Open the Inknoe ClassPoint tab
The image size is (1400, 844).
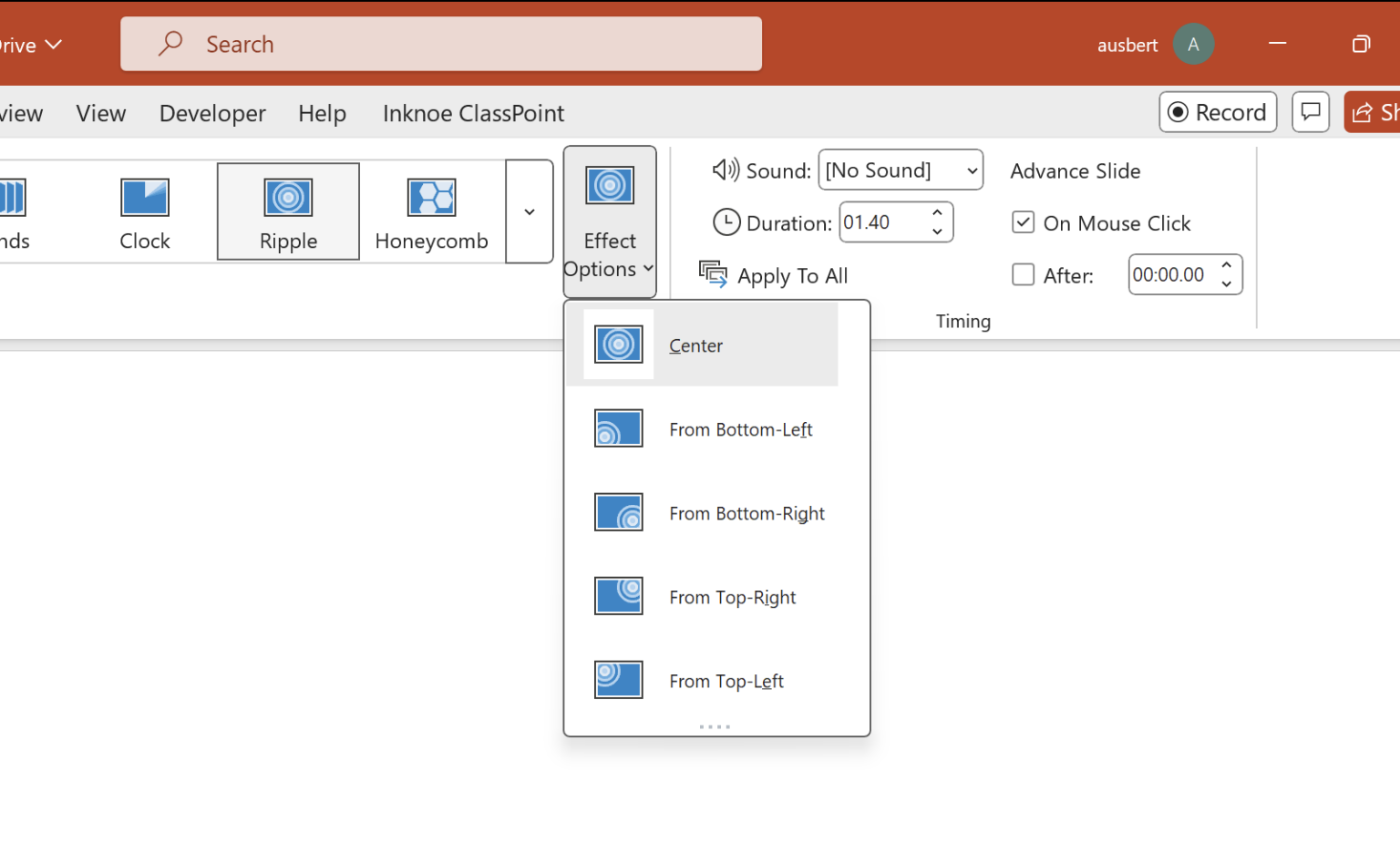pyautogui.click(x=472, y=113)
